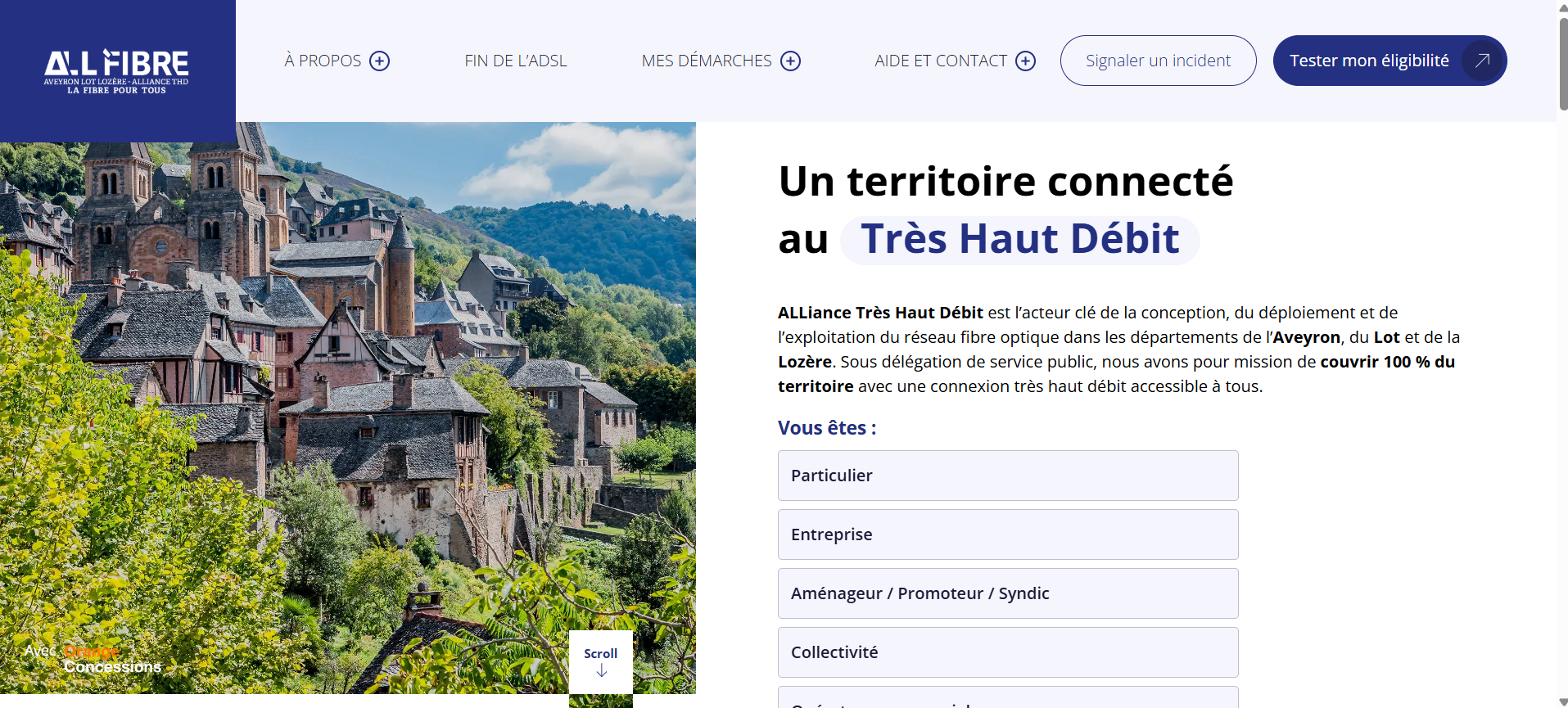
Task: Click the arrow icon in Tester mon éligibilité
Action: click(x=1482, y=61)
